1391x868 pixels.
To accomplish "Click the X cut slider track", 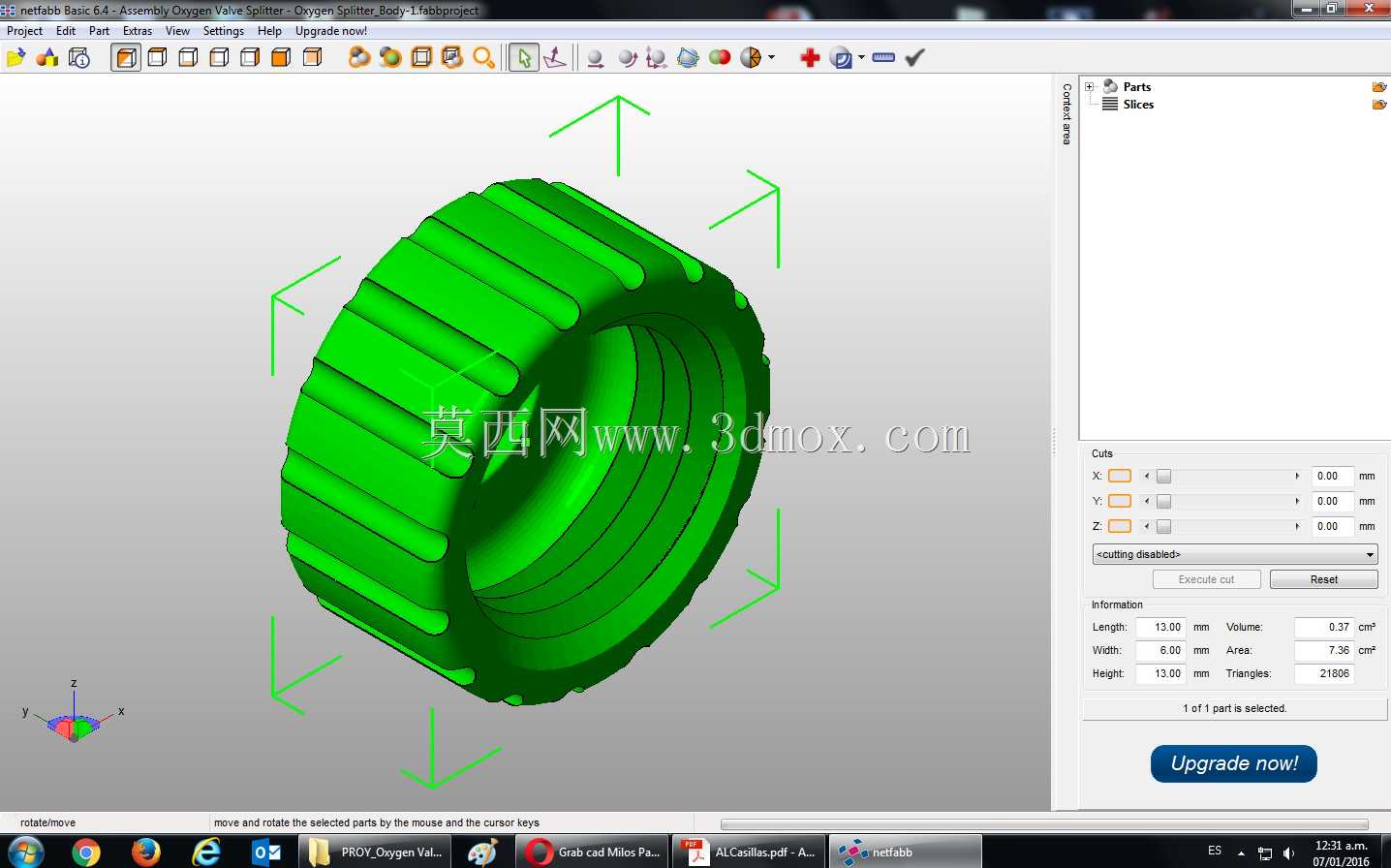I will point(1222,476).
